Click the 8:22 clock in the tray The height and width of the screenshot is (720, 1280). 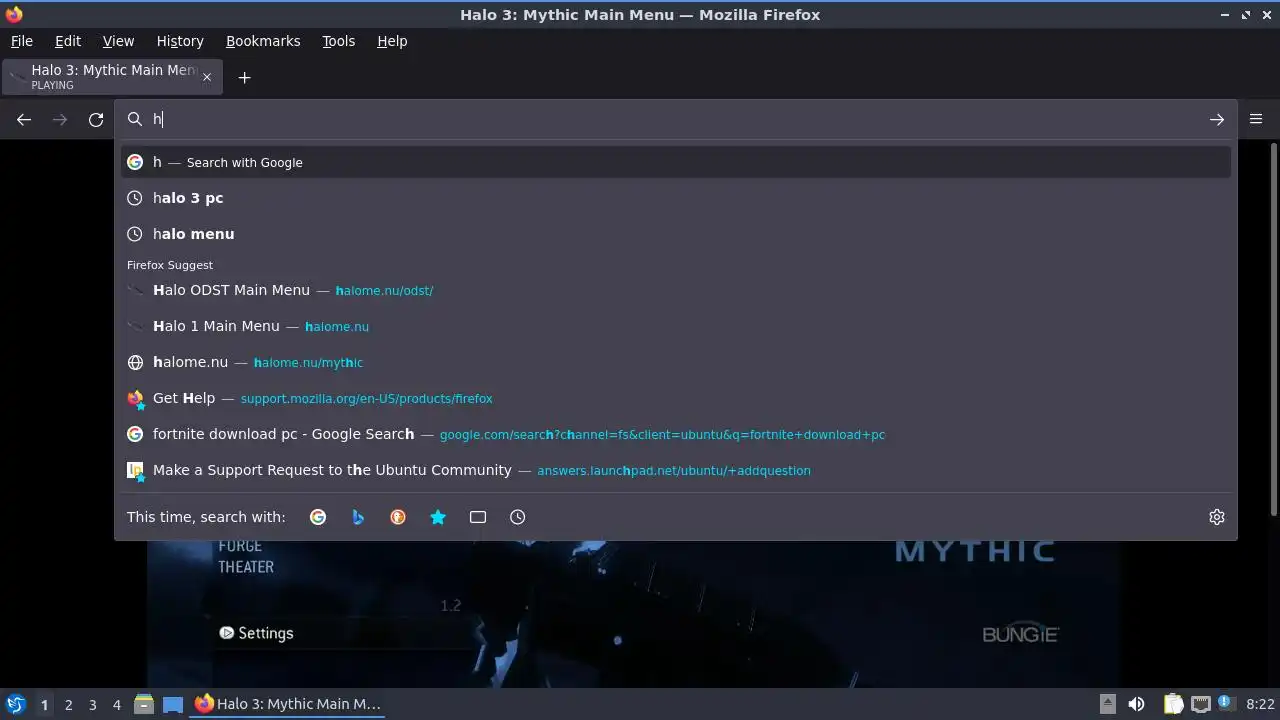1260,704
